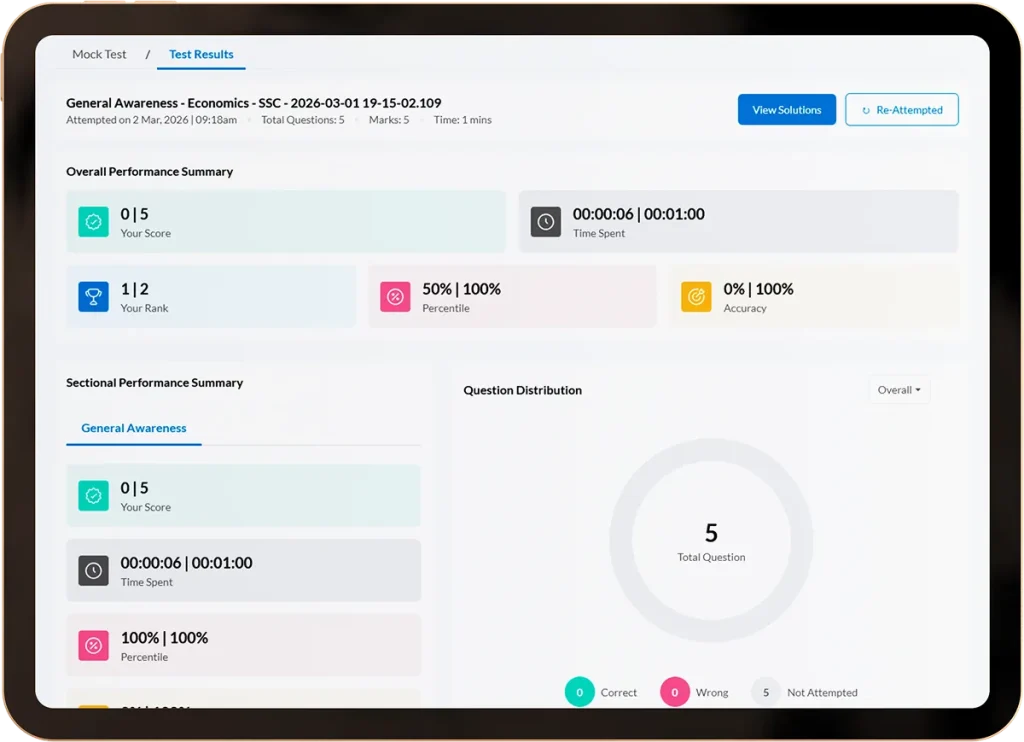Toggle the grey Not Attempted legend badge
This screenshot has height=742, width=1024.
[x=766, y=692]
